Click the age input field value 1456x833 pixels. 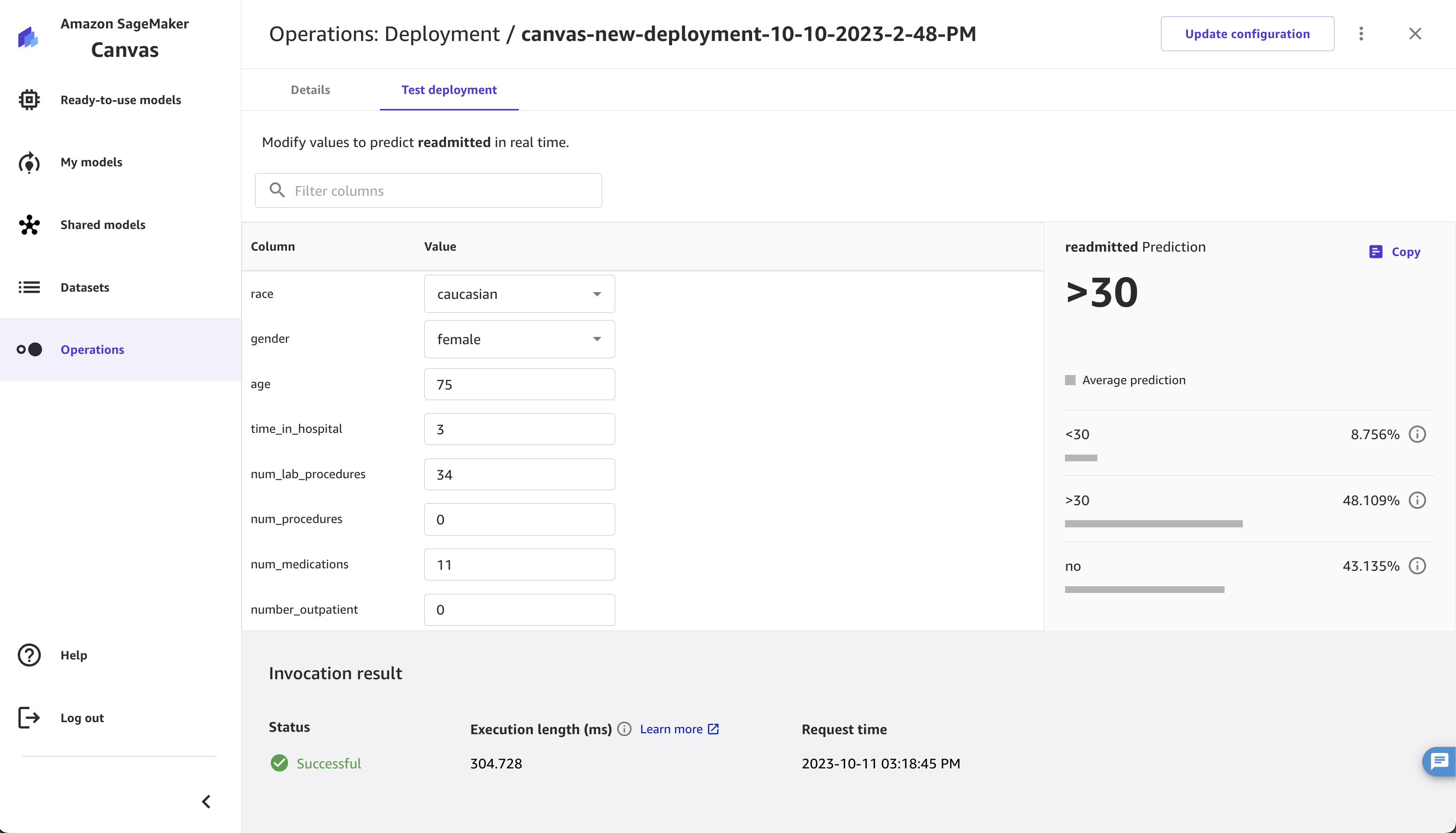pos(519,384)
